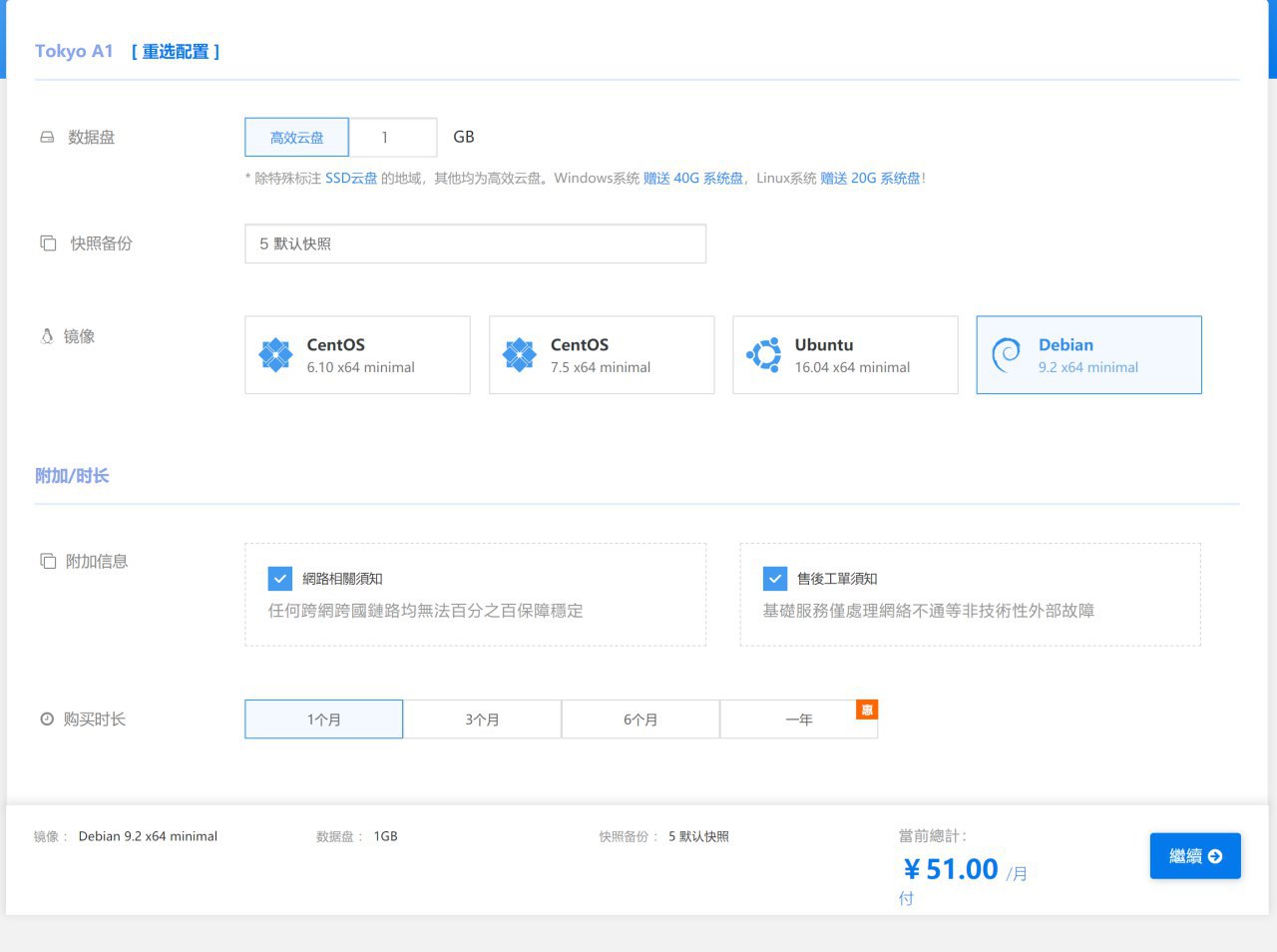Open the 赠送 40G 系统盘 link
The image size is (1277, 952).
point(693,179)
